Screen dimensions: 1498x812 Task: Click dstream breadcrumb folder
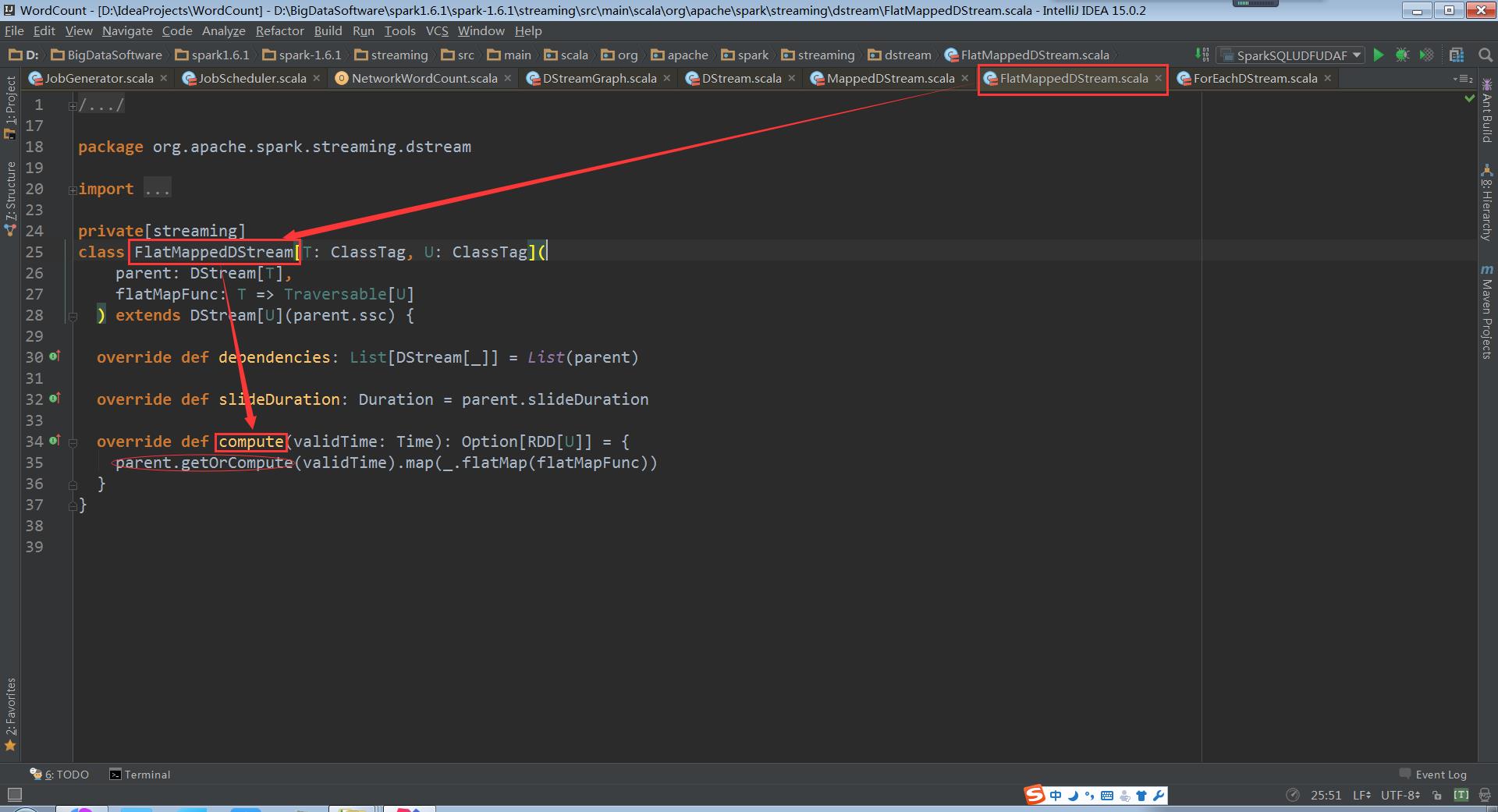[x=900, y=55]
